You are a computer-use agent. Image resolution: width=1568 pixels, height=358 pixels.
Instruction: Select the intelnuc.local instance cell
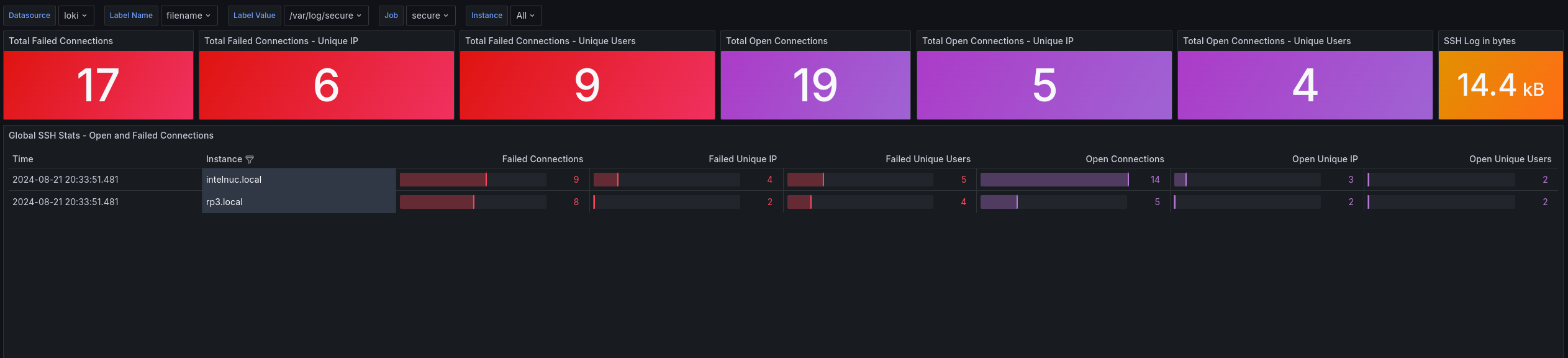click(233, 180)
